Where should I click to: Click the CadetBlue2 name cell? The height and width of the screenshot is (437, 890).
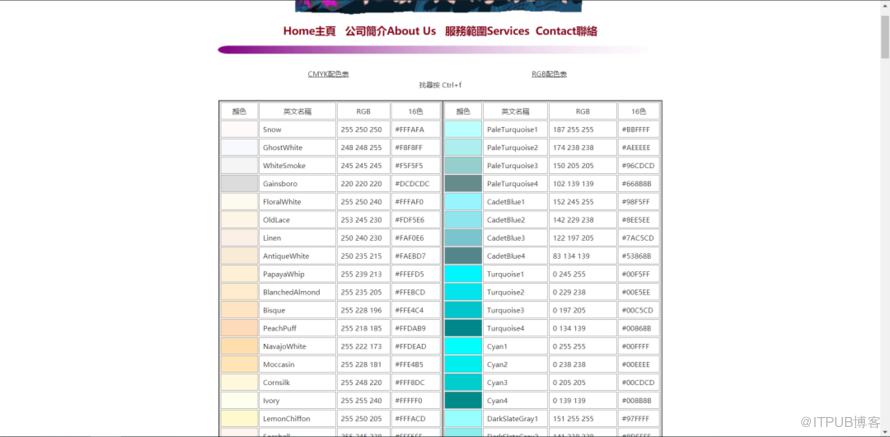point(515,220)
